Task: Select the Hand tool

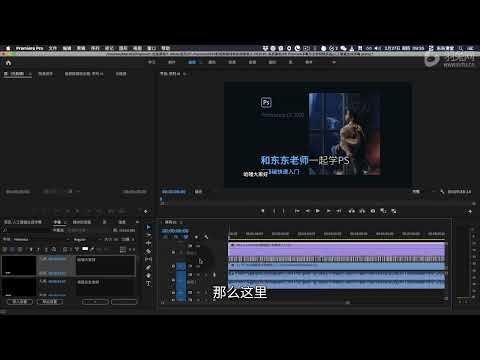Action: [148, 275]
